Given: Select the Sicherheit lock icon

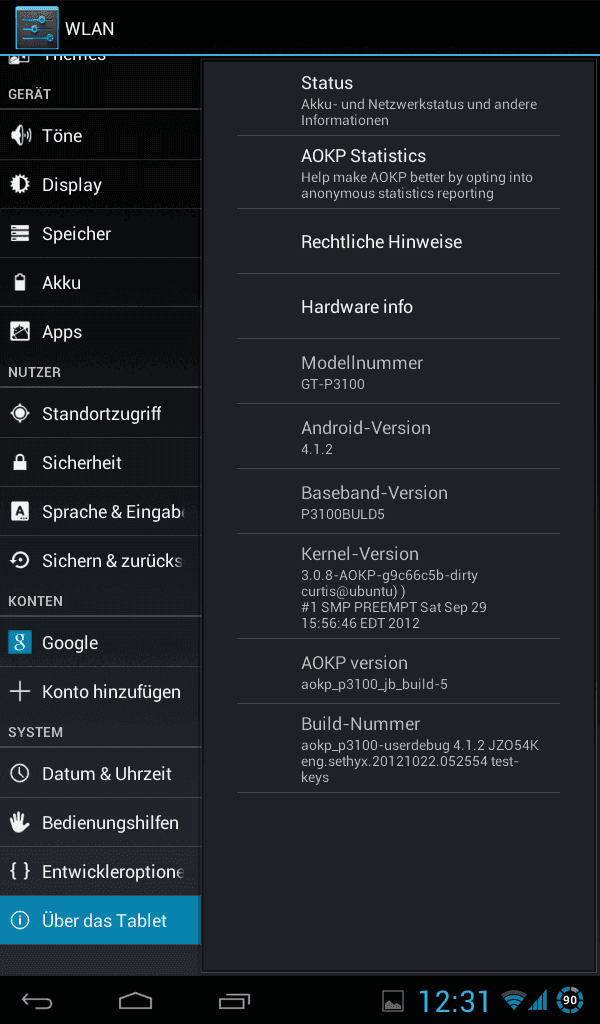Looking at the screenshot, I should point(20,462).
